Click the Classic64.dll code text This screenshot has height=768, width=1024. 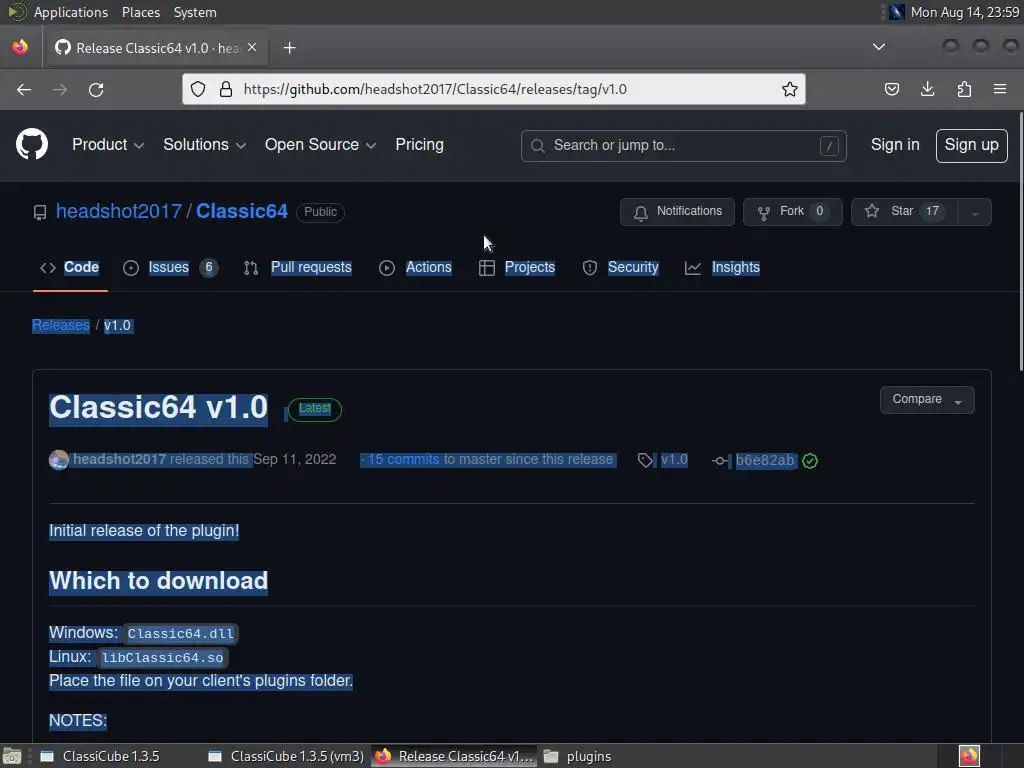(180, 633)
